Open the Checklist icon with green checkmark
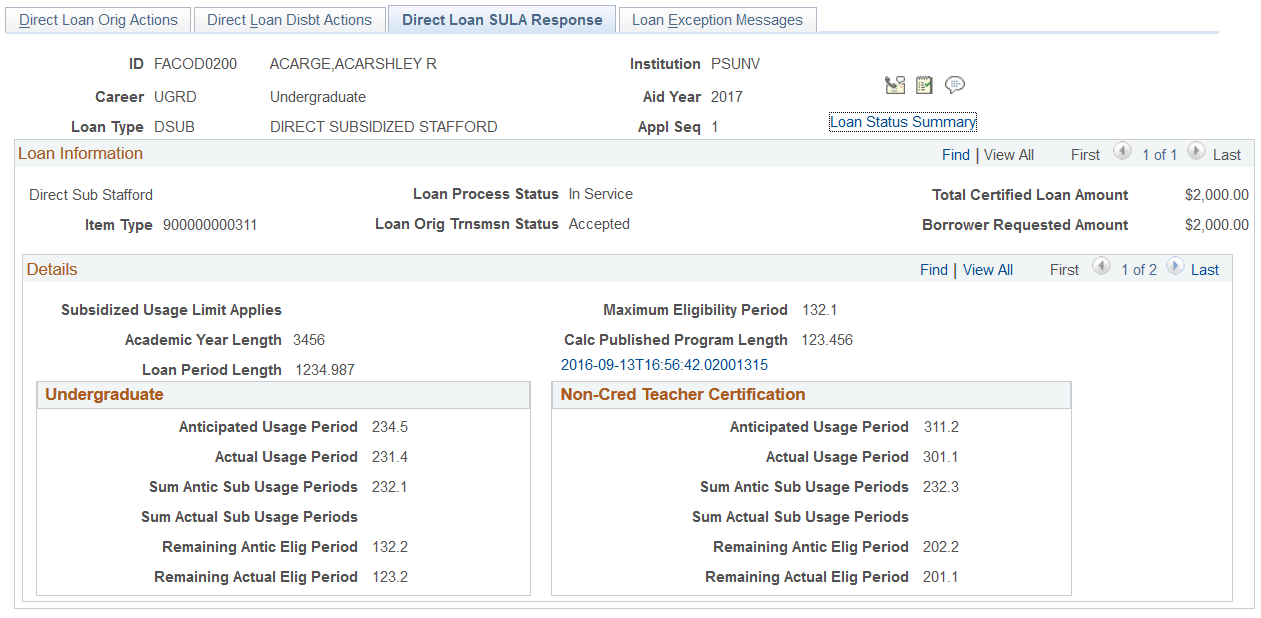The height and width of the screenshot is (618, 1261). pos(924,85)
